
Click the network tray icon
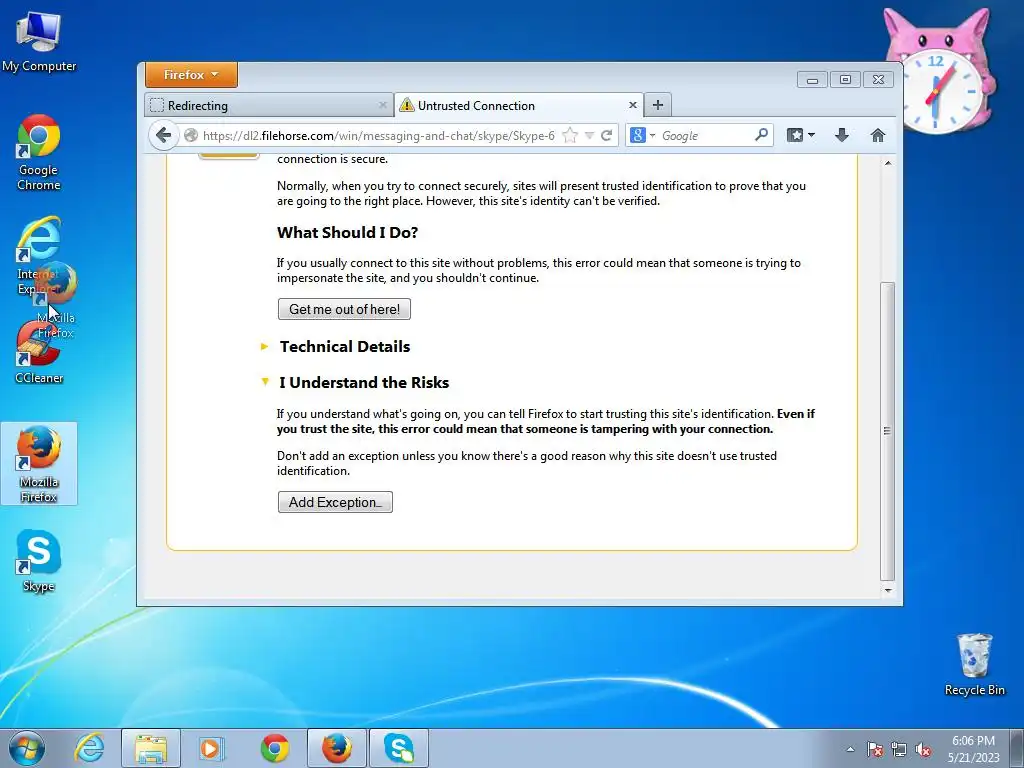click(899, 749)
